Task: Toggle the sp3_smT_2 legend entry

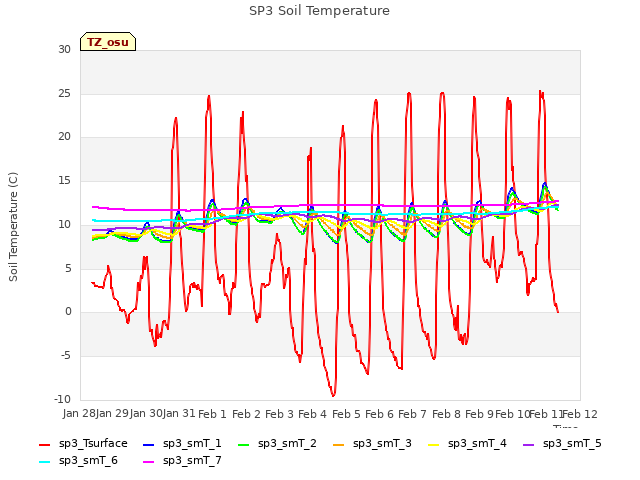Action: point(277,444)
